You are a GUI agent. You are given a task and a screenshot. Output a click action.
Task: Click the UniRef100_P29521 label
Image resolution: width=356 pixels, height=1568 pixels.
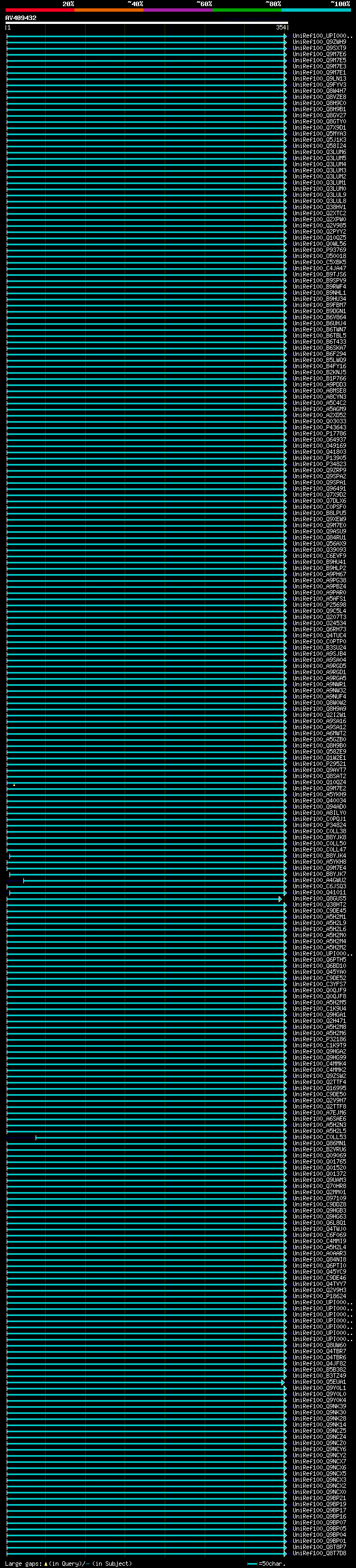[319, 764]
